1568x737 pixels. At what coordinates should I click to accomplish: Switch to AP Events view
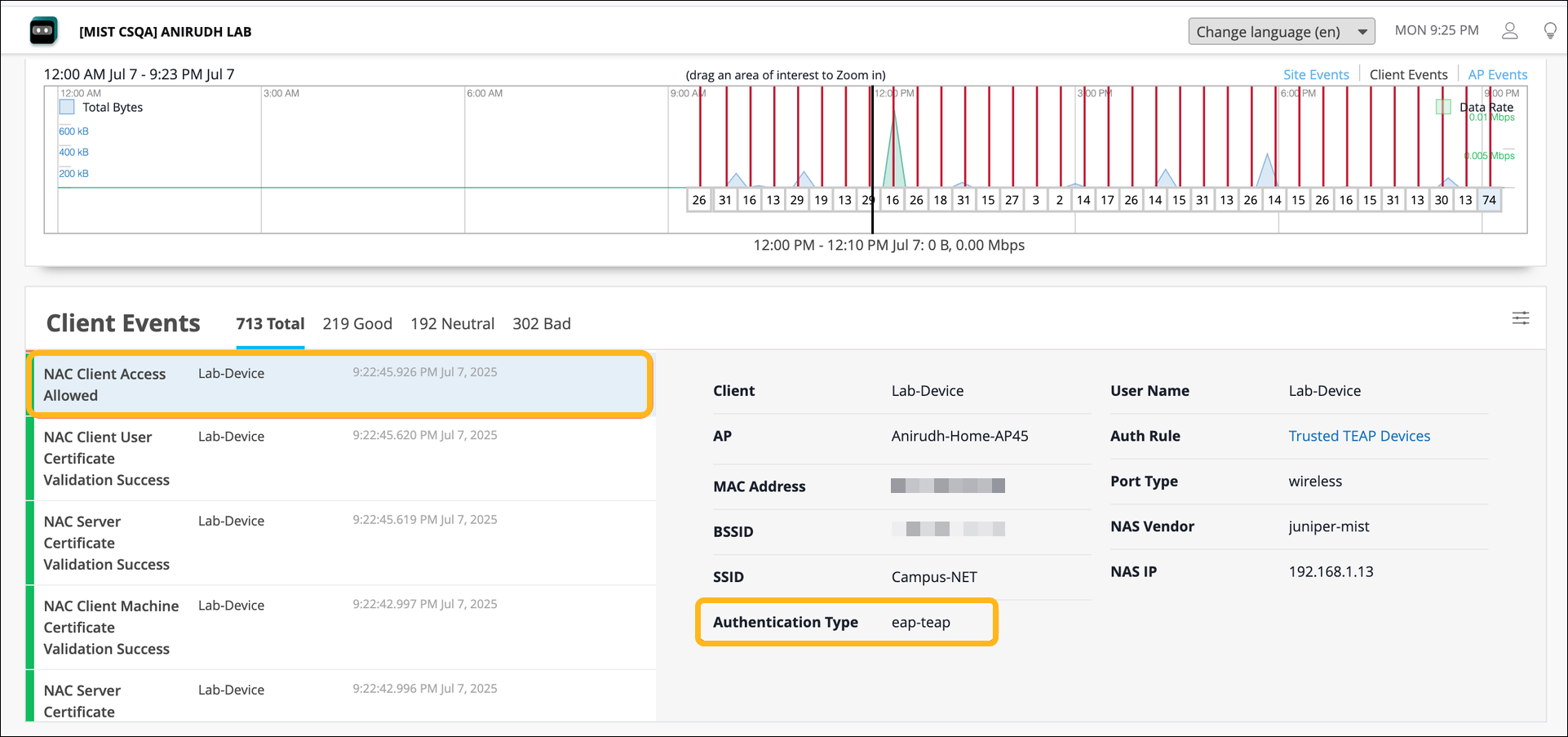(x=1498, y=74)
